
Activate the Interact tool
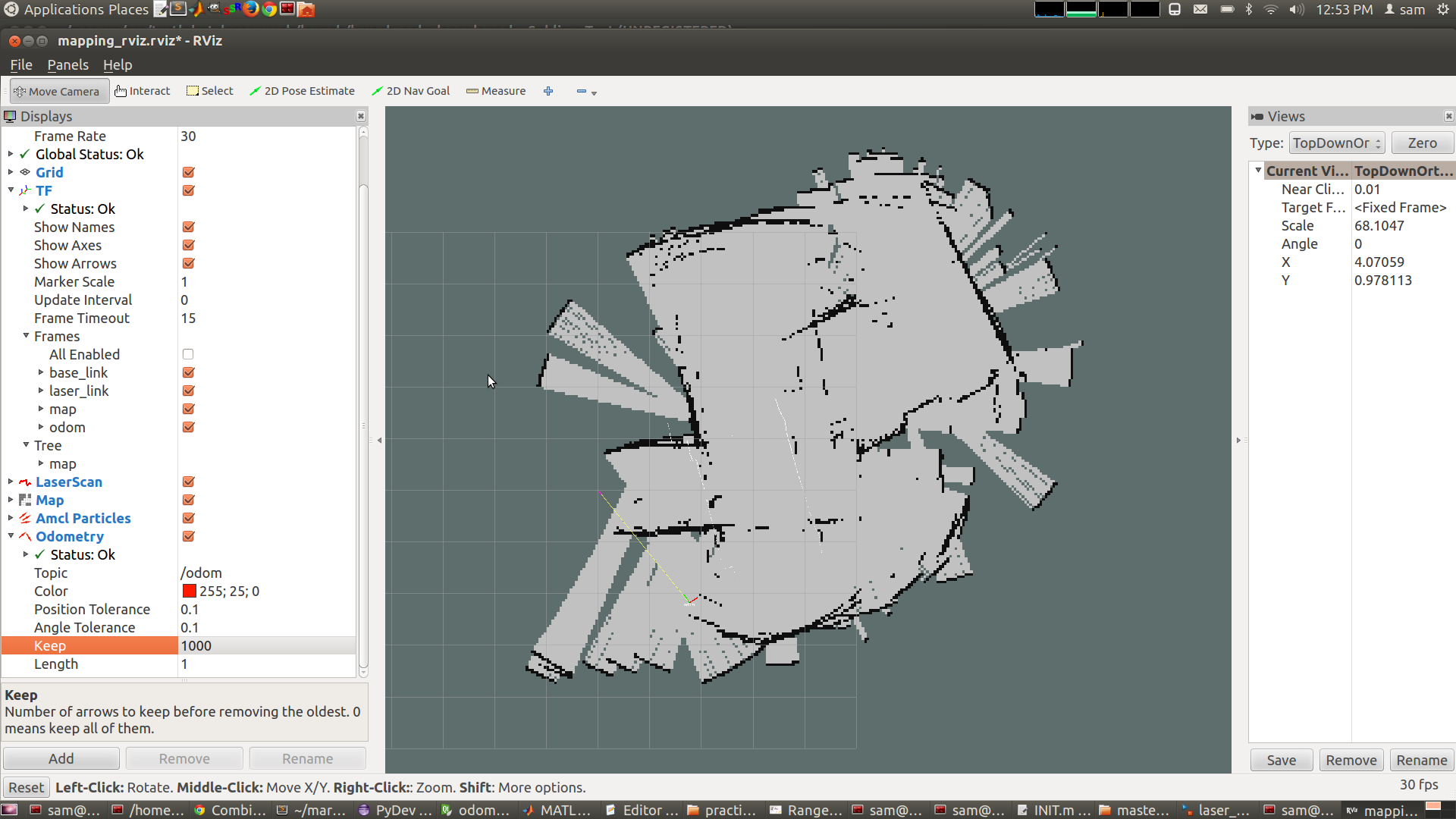[x=143, y=91]
